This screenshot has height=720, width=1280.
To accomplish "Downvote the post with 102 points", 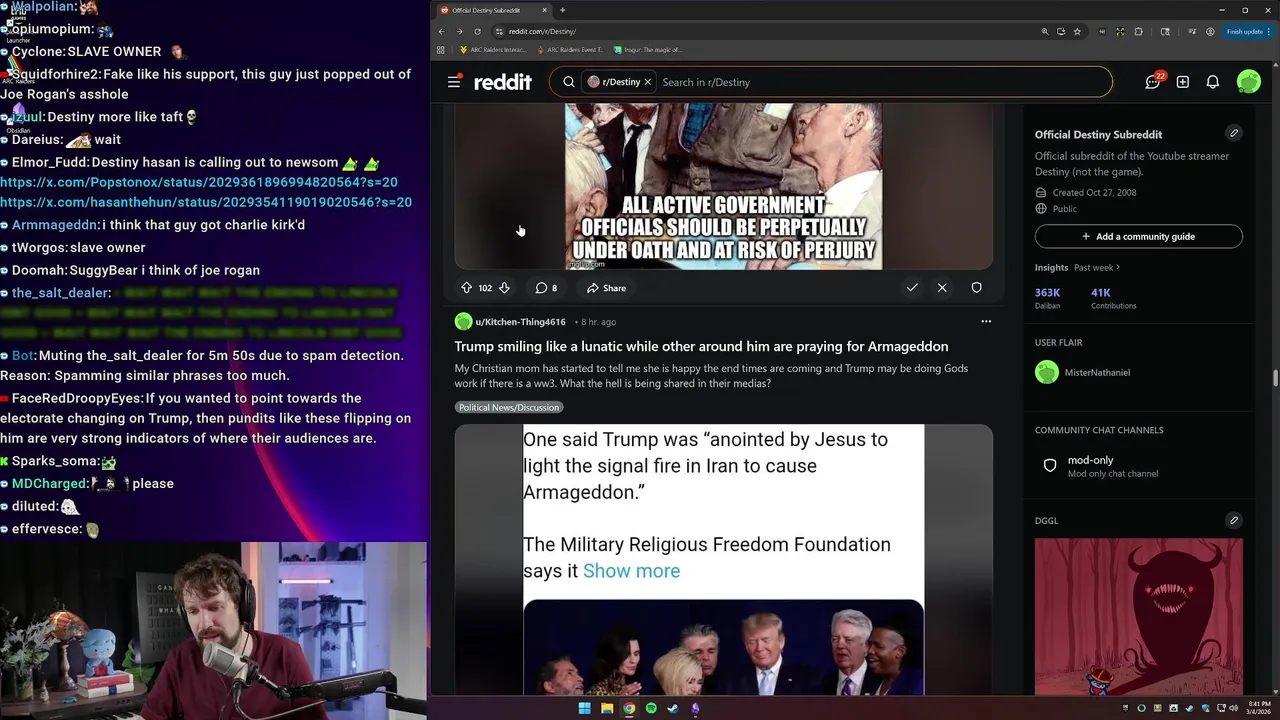I will [504, 288].
